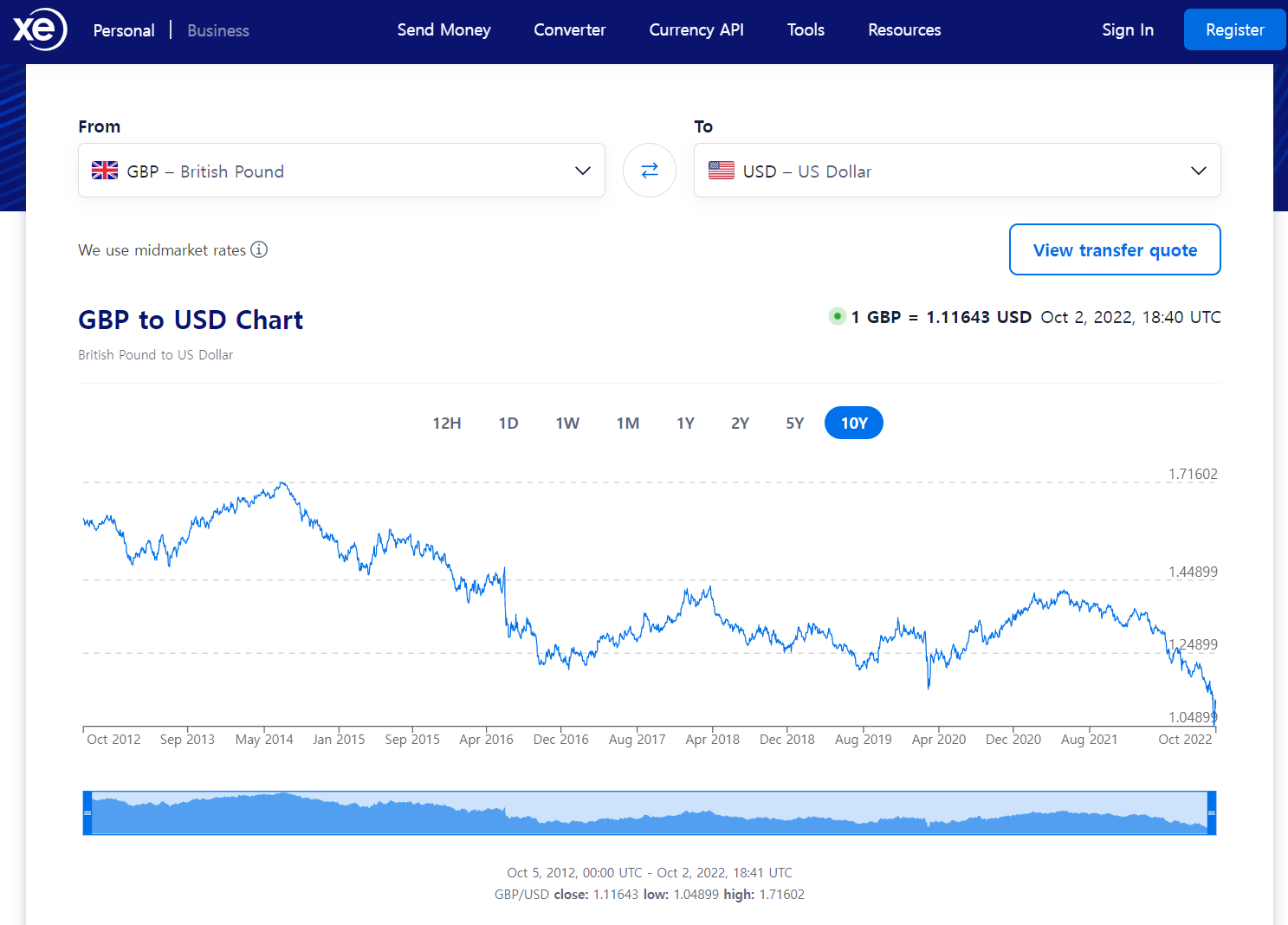
Task: Open the Send Money menu
Action: click(443, 29)
